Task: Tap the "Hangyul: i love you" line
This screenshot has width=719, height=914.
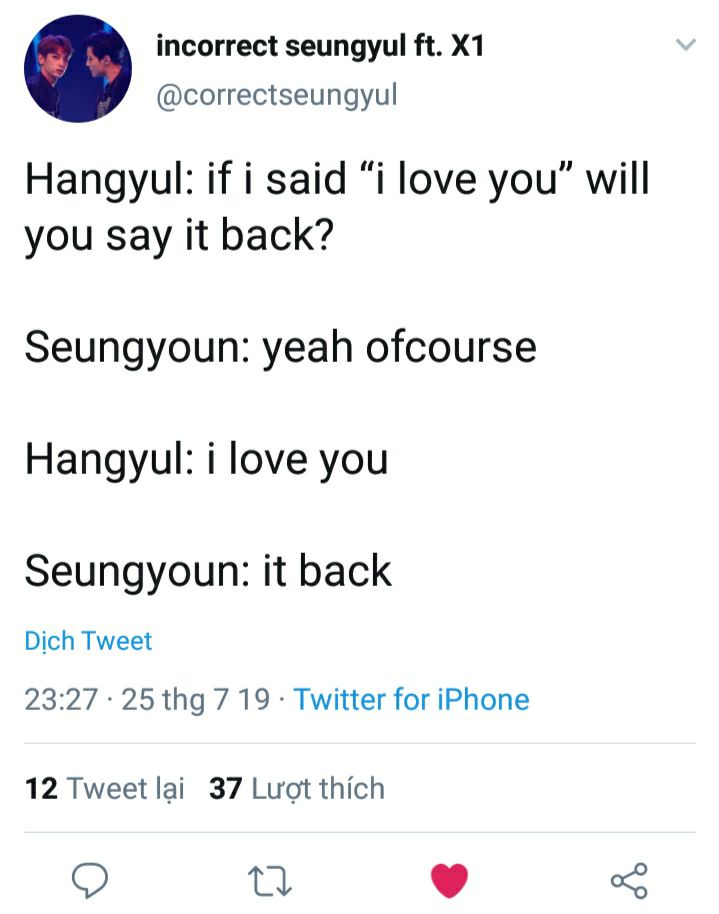Action: coord(206,460)
